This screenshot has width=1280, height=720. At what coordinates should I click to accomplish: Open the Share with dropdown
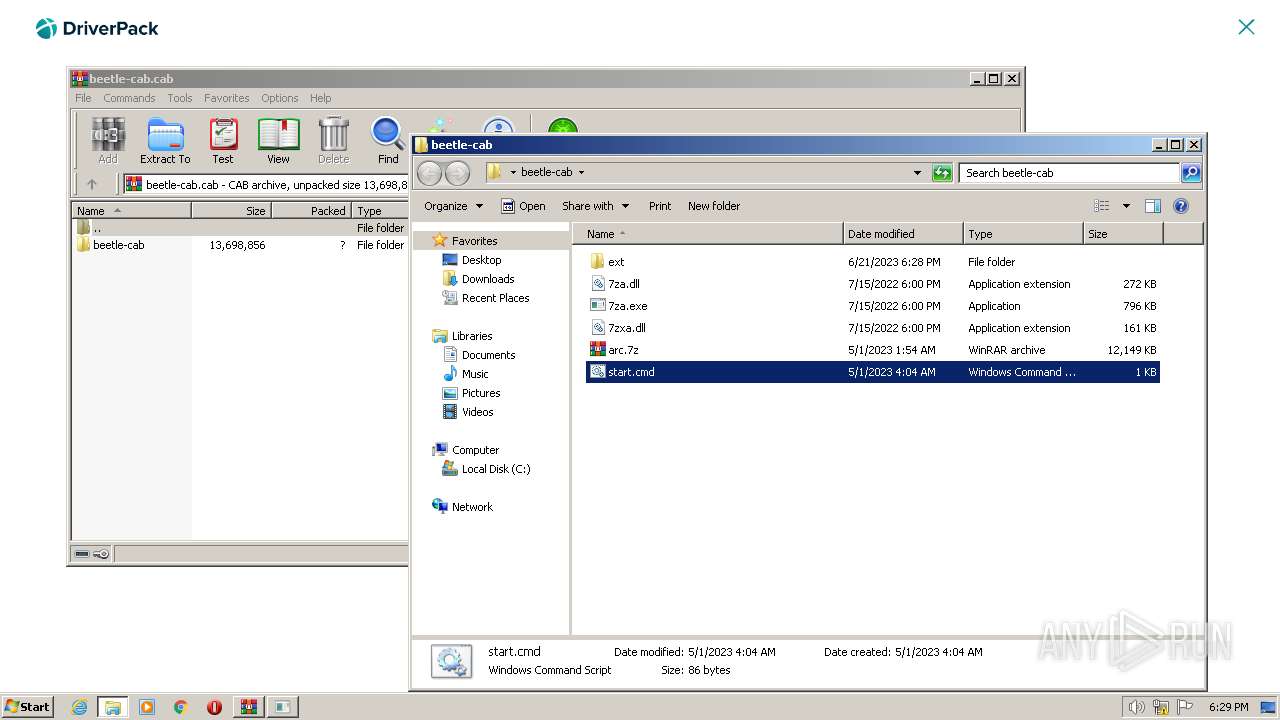(595, 206)
